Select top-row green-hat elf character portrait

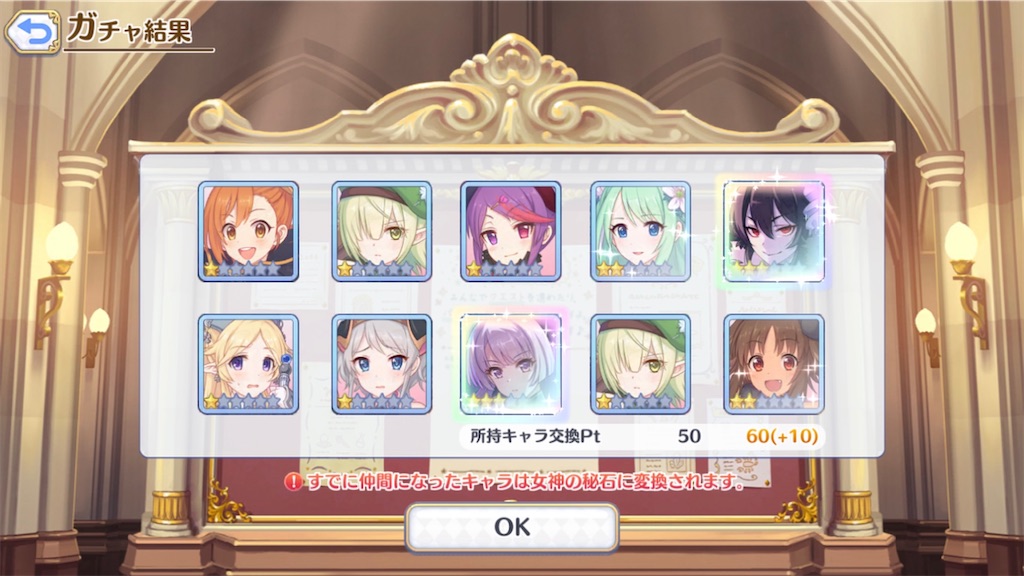click(381, 232)
